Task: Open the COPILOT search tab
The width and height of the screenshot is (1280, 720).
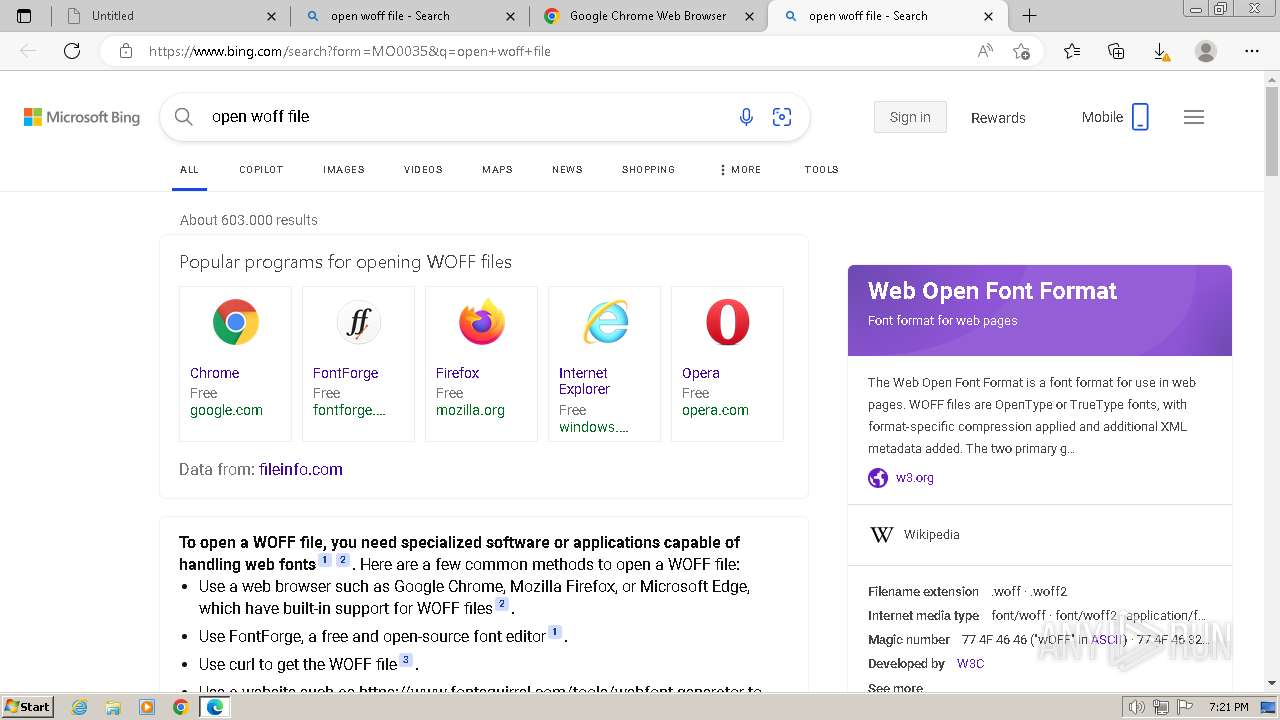Action: tap(261, 170)
